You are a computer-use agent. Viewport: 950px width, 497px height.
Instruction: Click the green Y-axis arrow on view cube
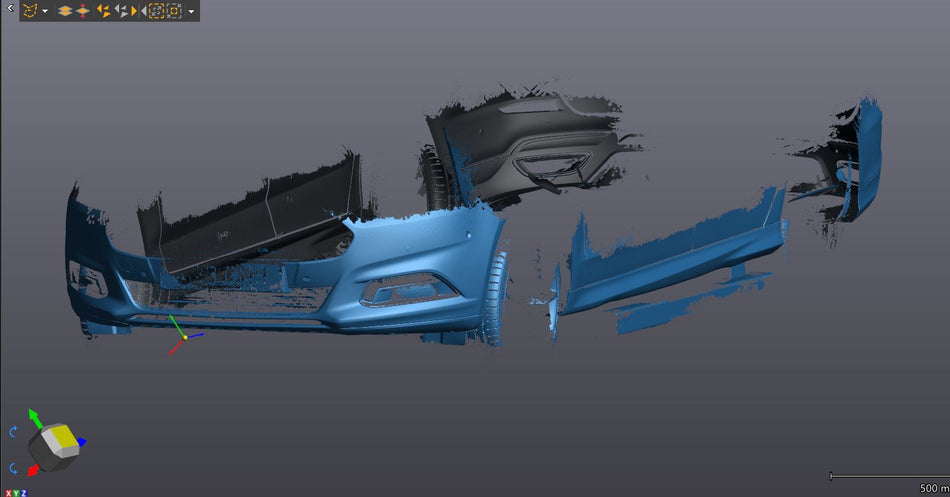[35, 418]
